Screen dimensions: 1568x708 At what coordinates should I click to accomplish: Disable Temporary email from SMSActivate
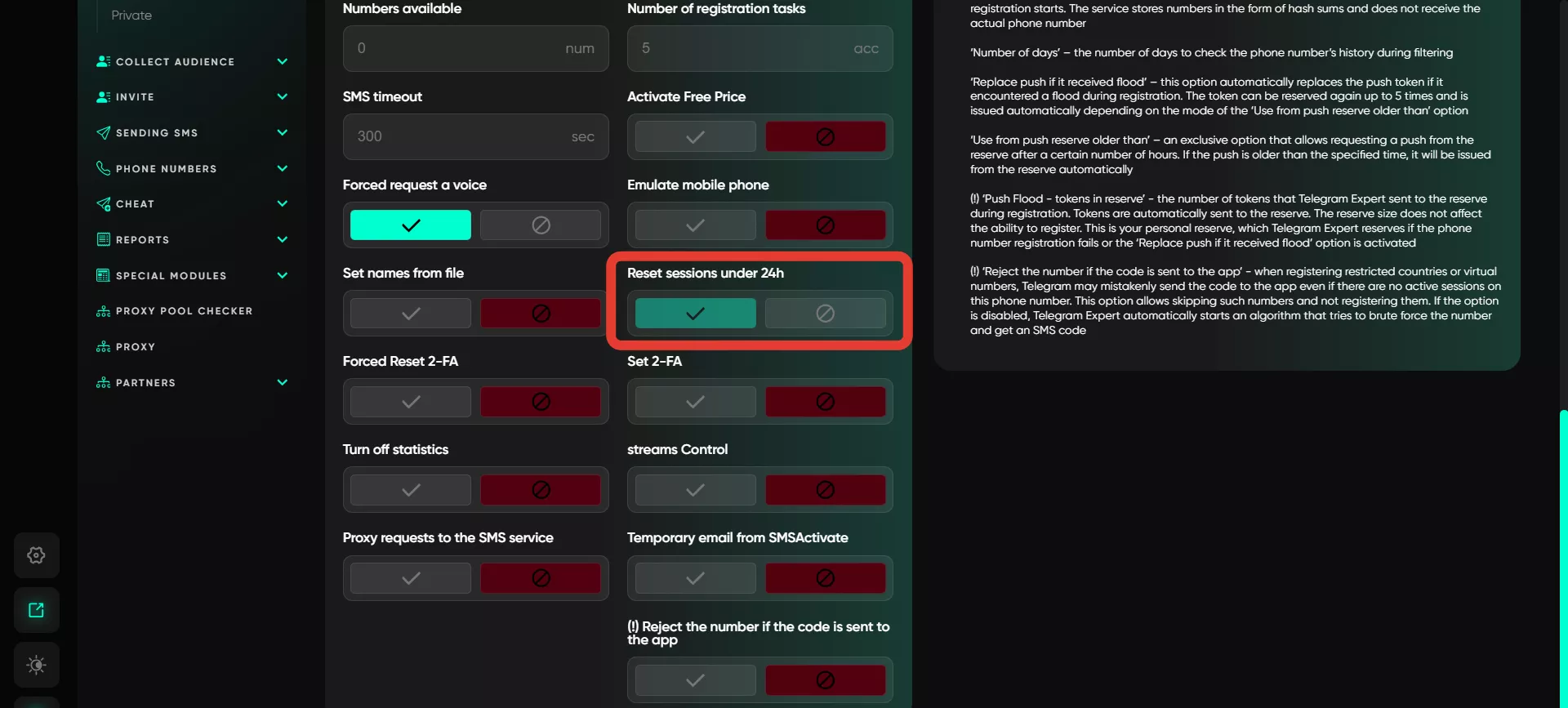click(825, 578)
